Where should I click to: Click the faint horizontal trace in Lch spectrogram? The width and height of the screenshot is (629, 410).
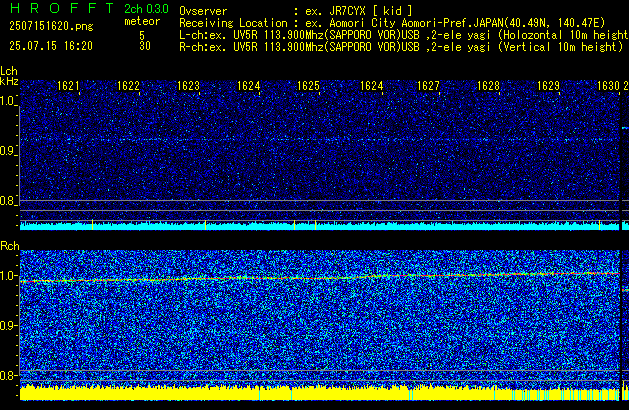click(320, 140)
